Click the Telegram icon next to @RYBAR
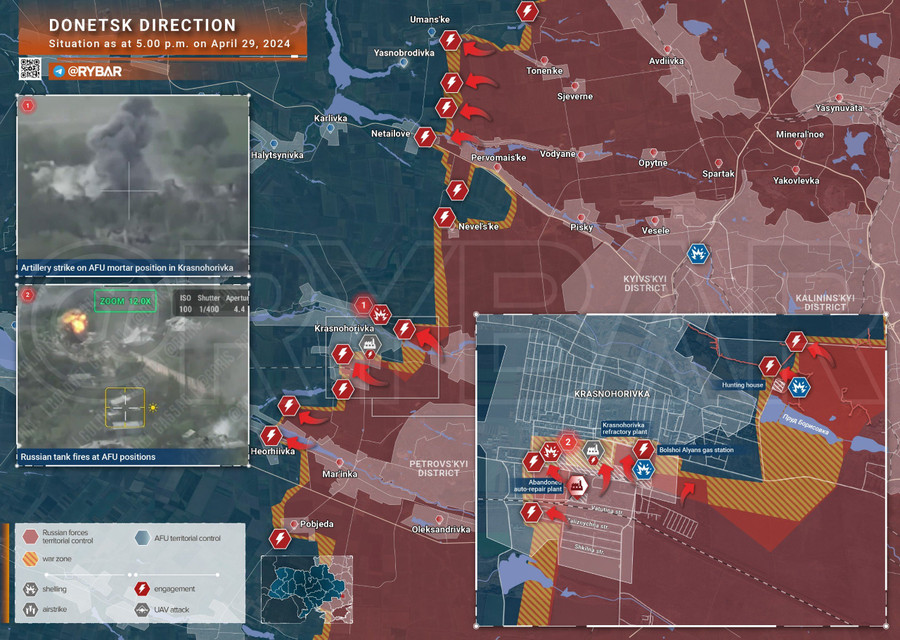 click(x=59, y=72)
